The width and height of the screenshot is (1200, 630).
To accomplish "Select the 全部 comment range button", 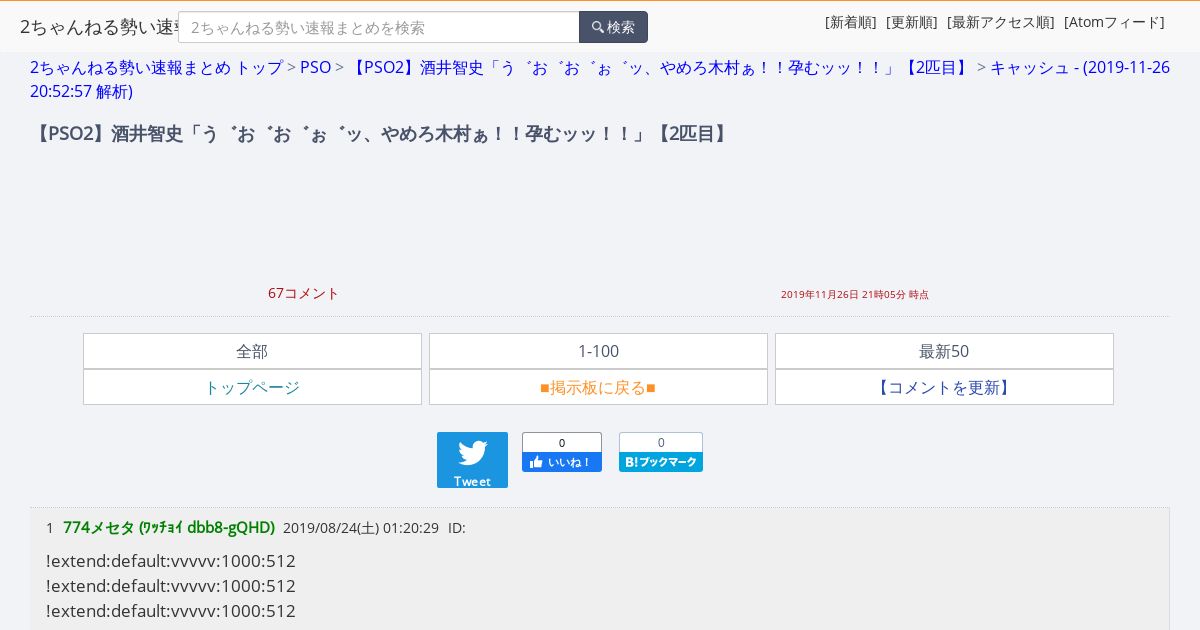I will click(252, 351).
